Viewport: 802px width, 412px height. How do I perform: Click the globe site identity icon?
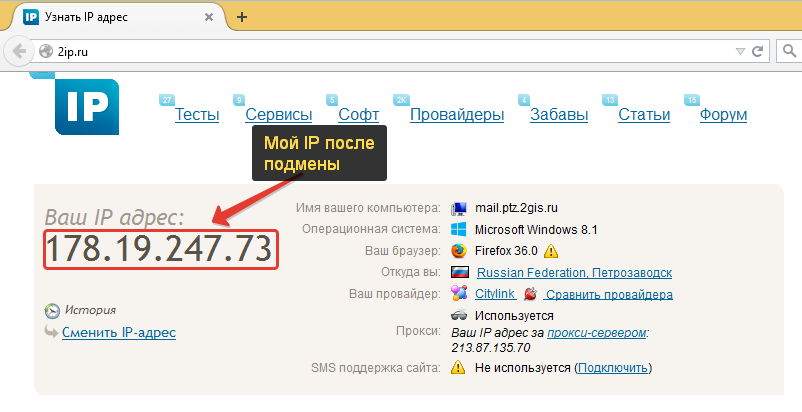[46, 51]
